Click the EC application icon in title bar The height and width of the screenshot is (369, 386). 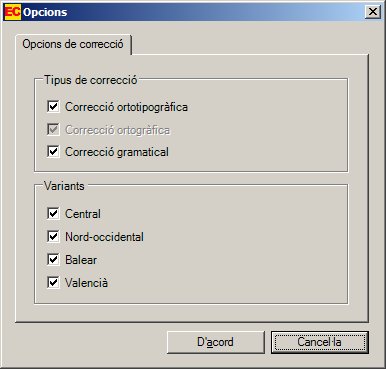(x=13, y=12)
